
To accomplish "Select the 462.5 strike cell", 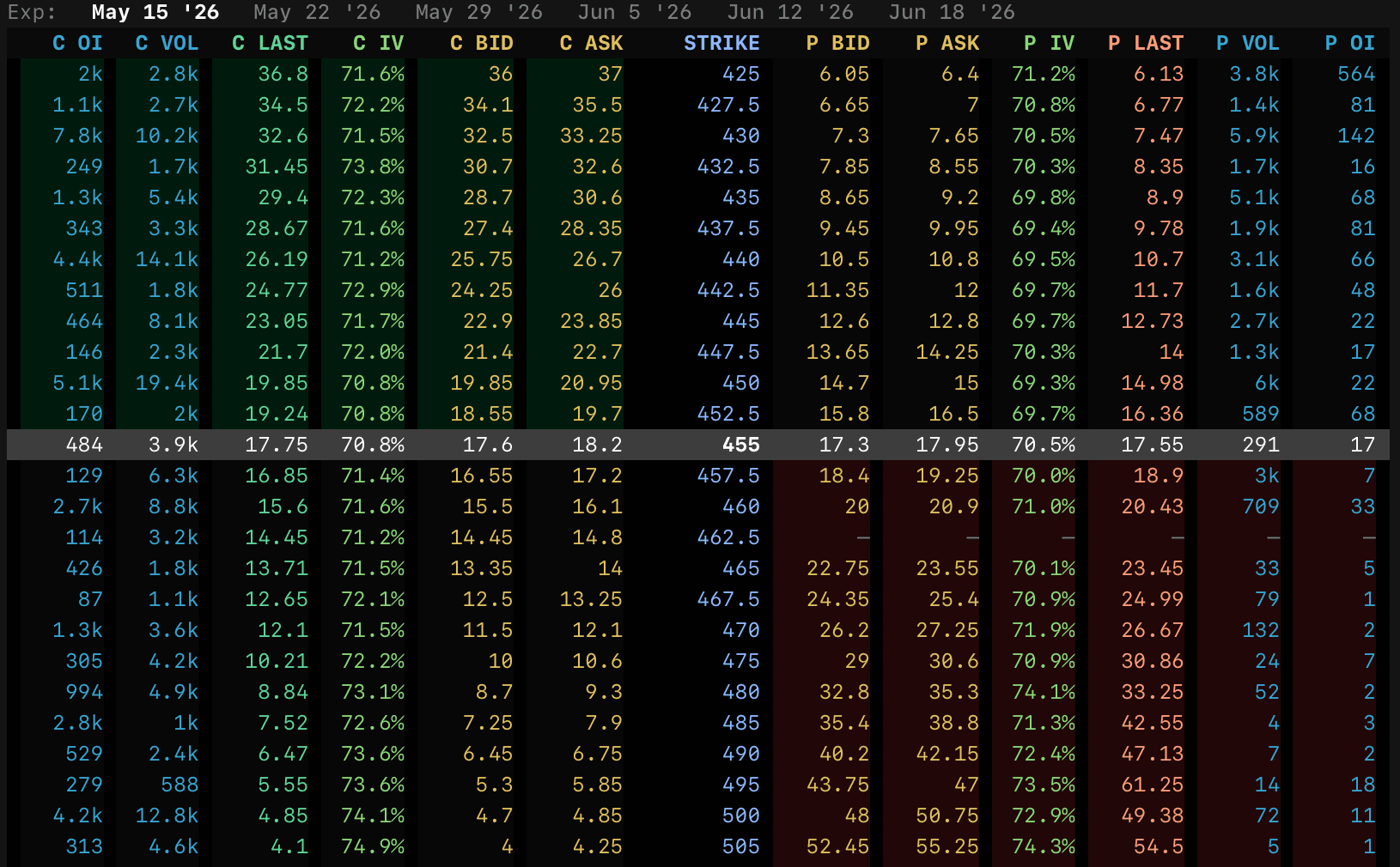I will pos(727,537).
